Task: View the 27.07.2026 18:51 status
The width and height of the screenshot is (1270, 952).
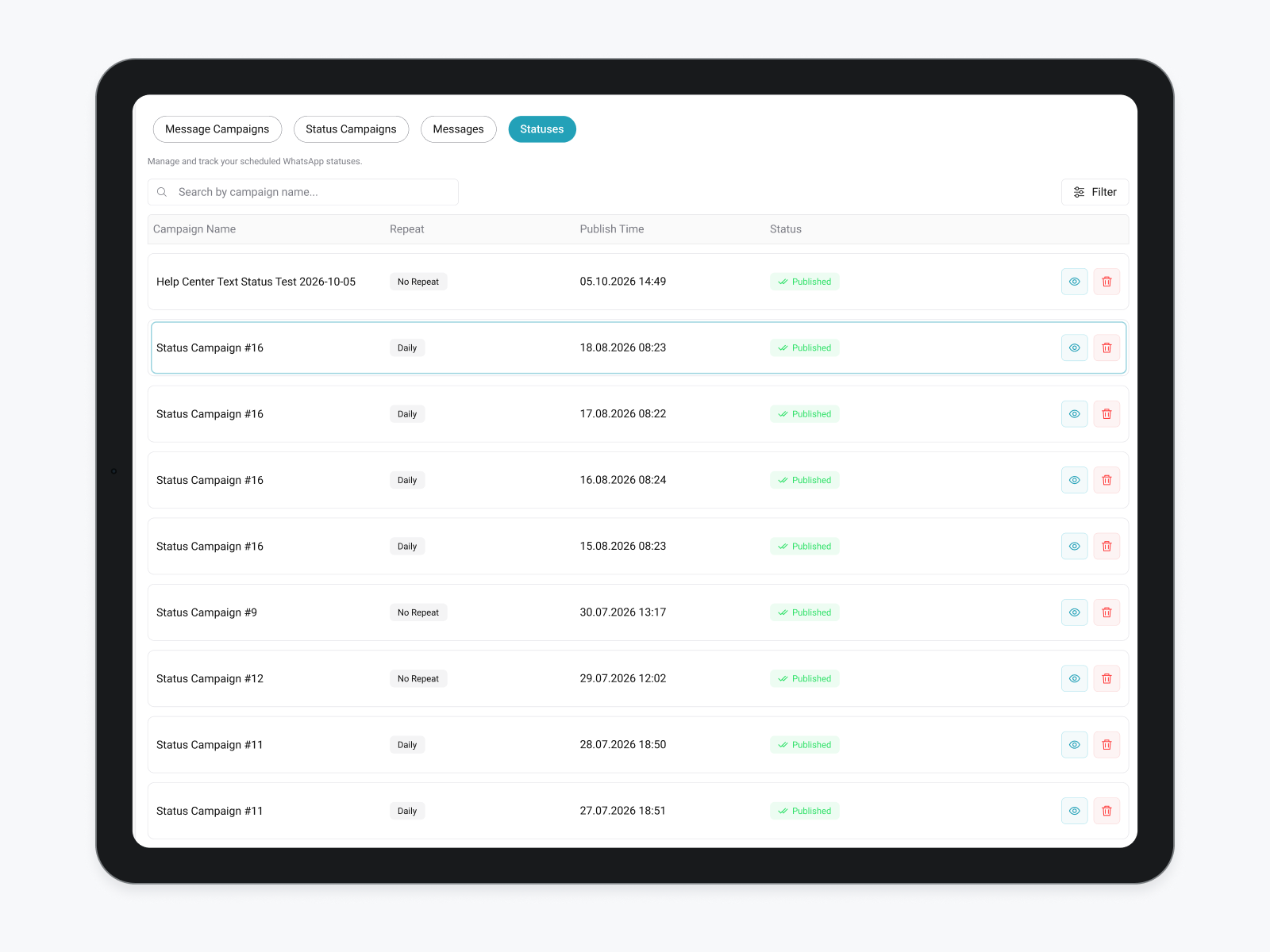Action: [1074, 811]
